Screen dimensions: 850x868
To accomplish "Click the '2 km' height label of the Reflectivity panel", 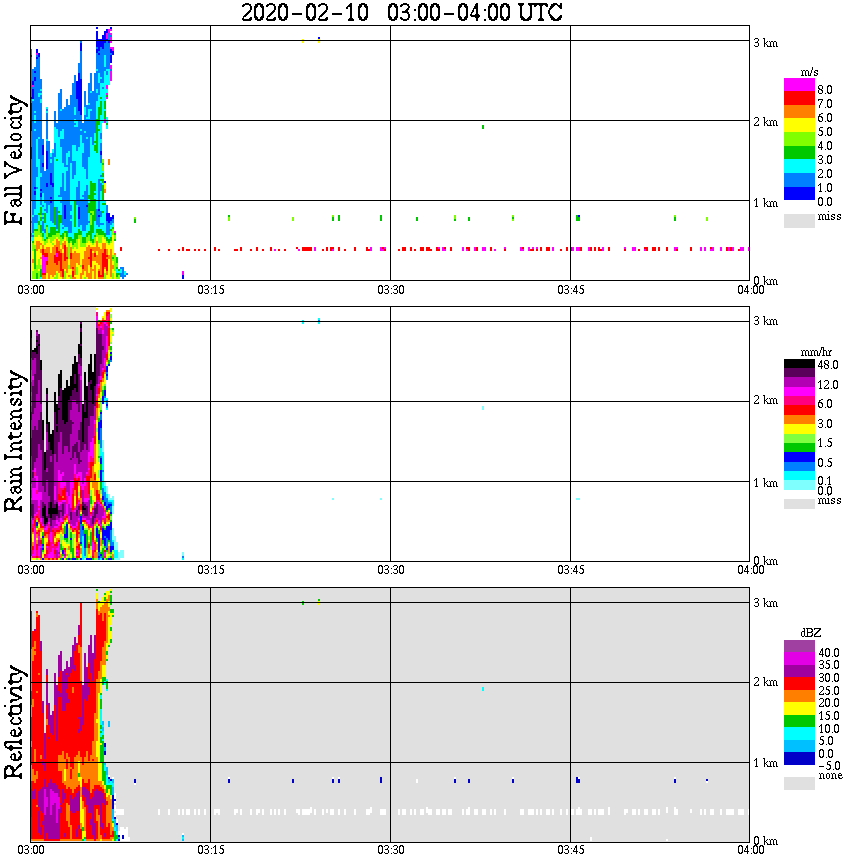I will coord(765,682).
